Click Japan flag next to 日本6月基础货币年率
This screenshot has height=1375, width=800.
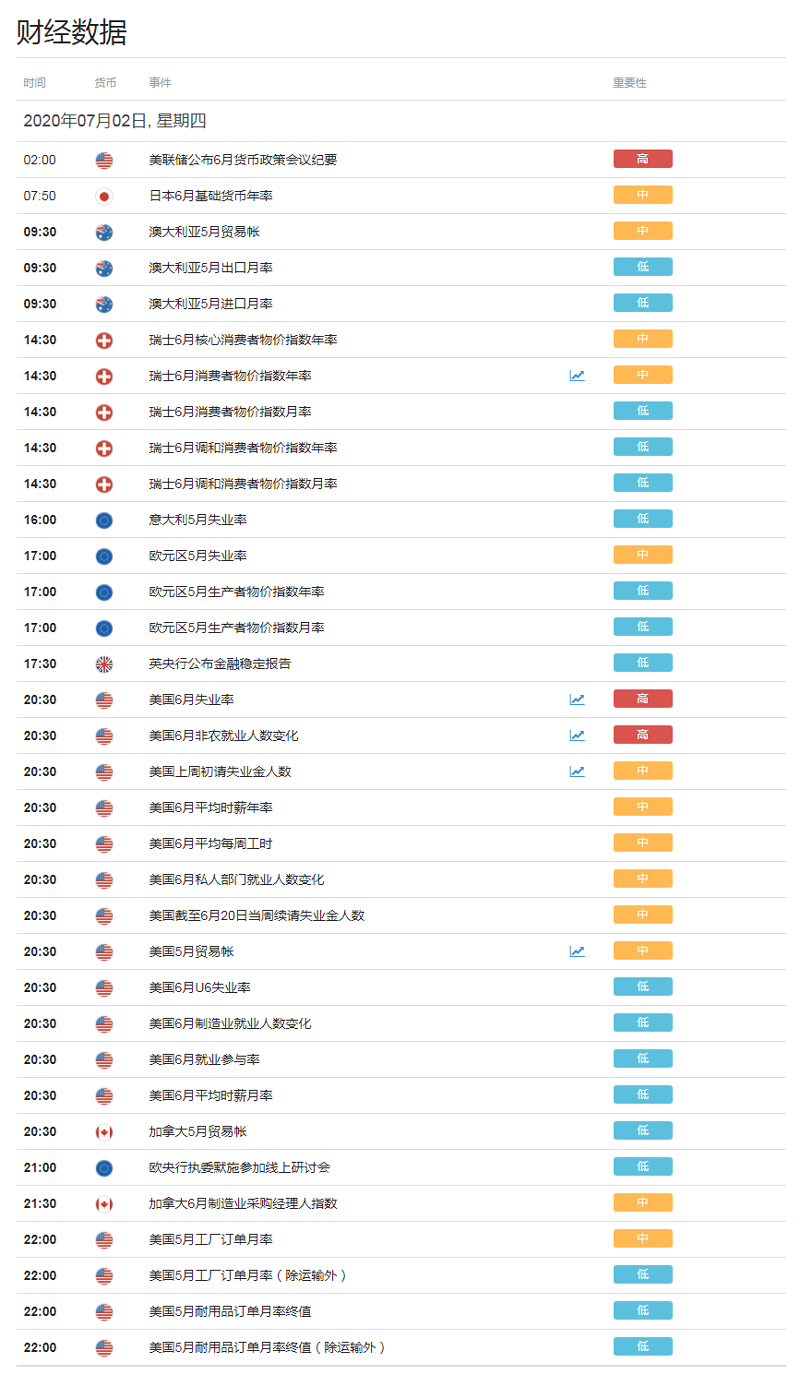[104, 196]
